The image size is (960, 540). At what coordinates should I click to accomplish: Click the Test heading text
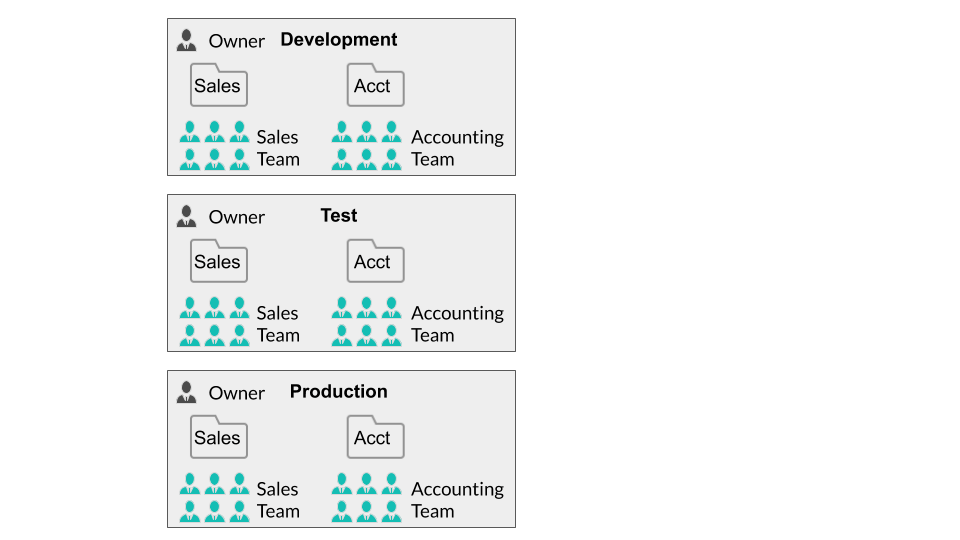[338, 216]
